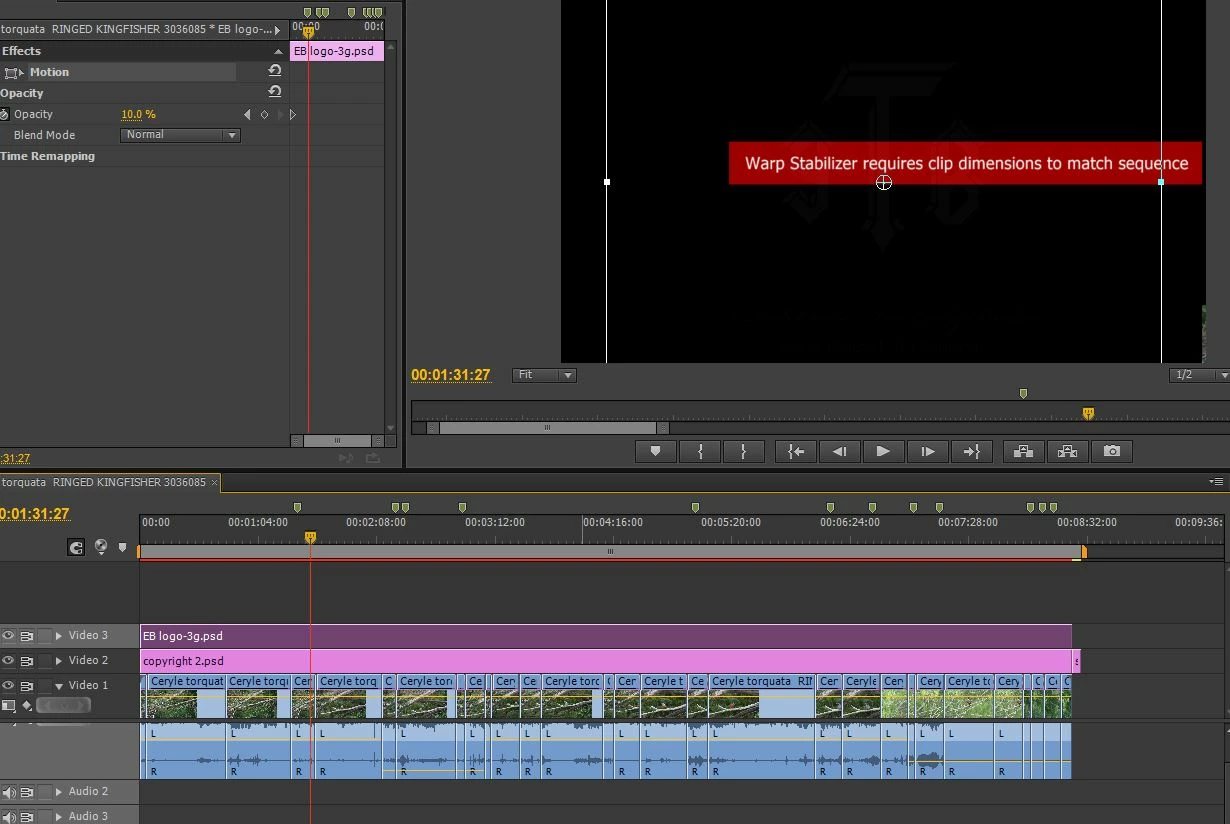Screen dimensions: 1230x824
Task: Play the sequence in the Program Monitor
Action: coord(883,451)
